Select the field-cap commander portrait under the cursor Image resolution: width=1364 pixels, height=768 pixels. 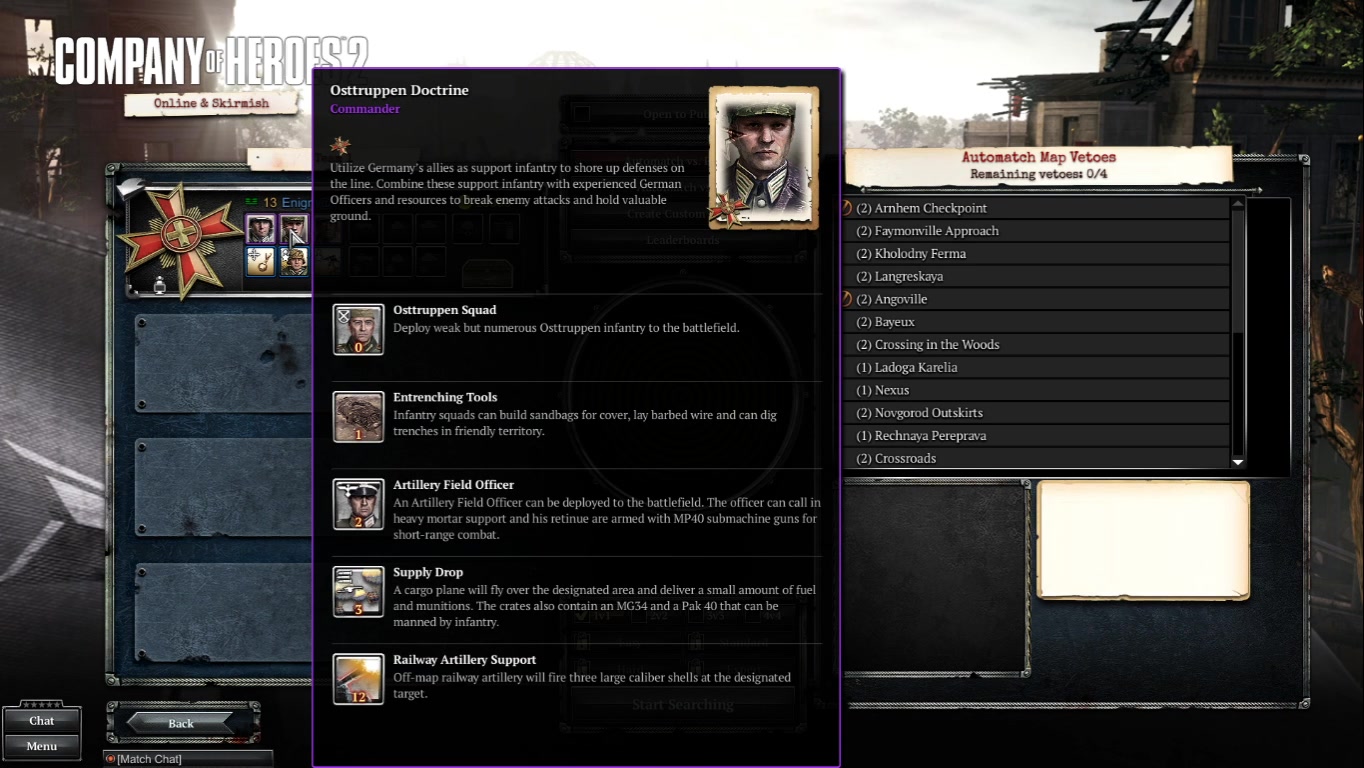[294, 229]
